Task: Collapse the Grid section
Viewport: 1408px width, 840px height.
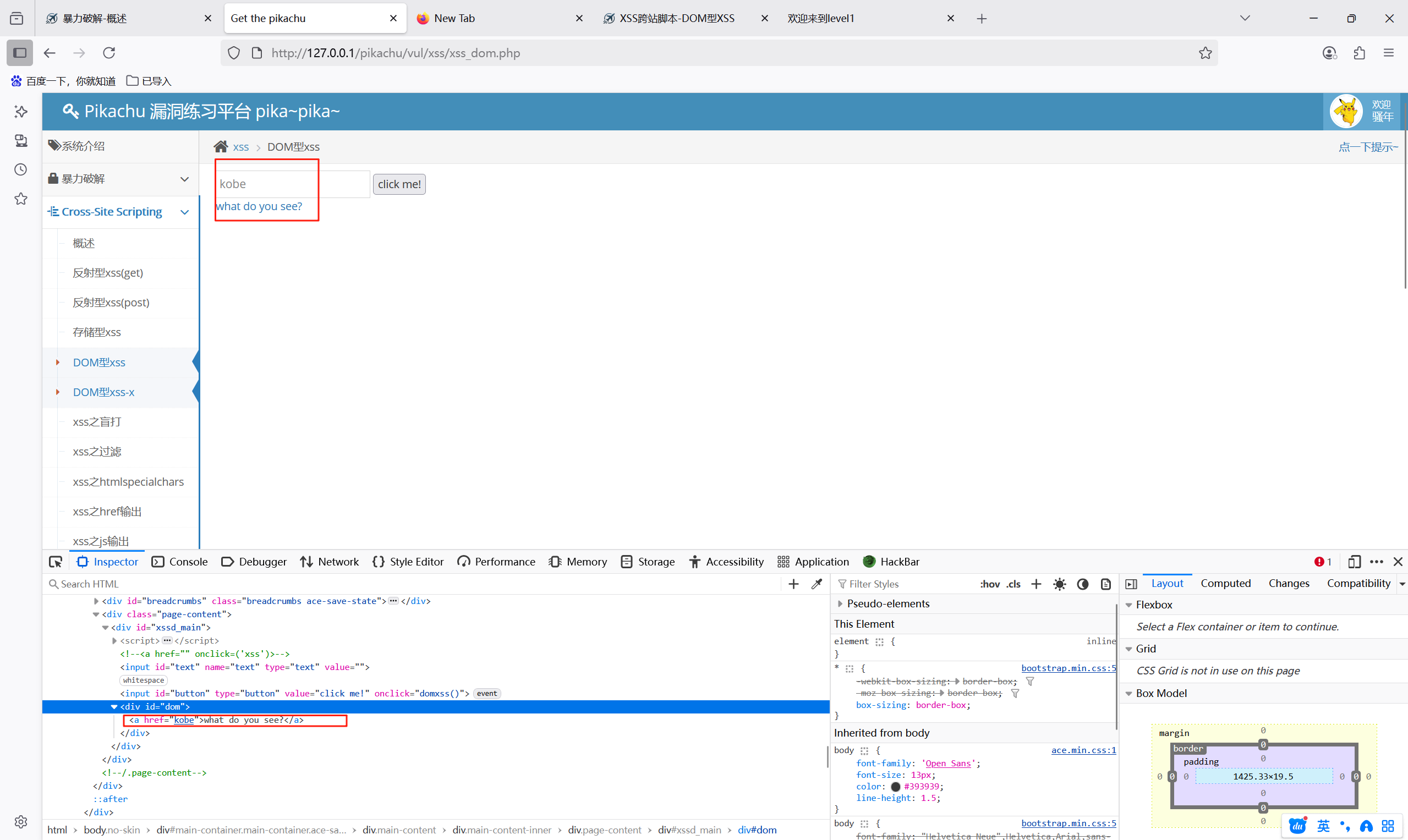Action: pyautogui.click(x=1129, y=649)
